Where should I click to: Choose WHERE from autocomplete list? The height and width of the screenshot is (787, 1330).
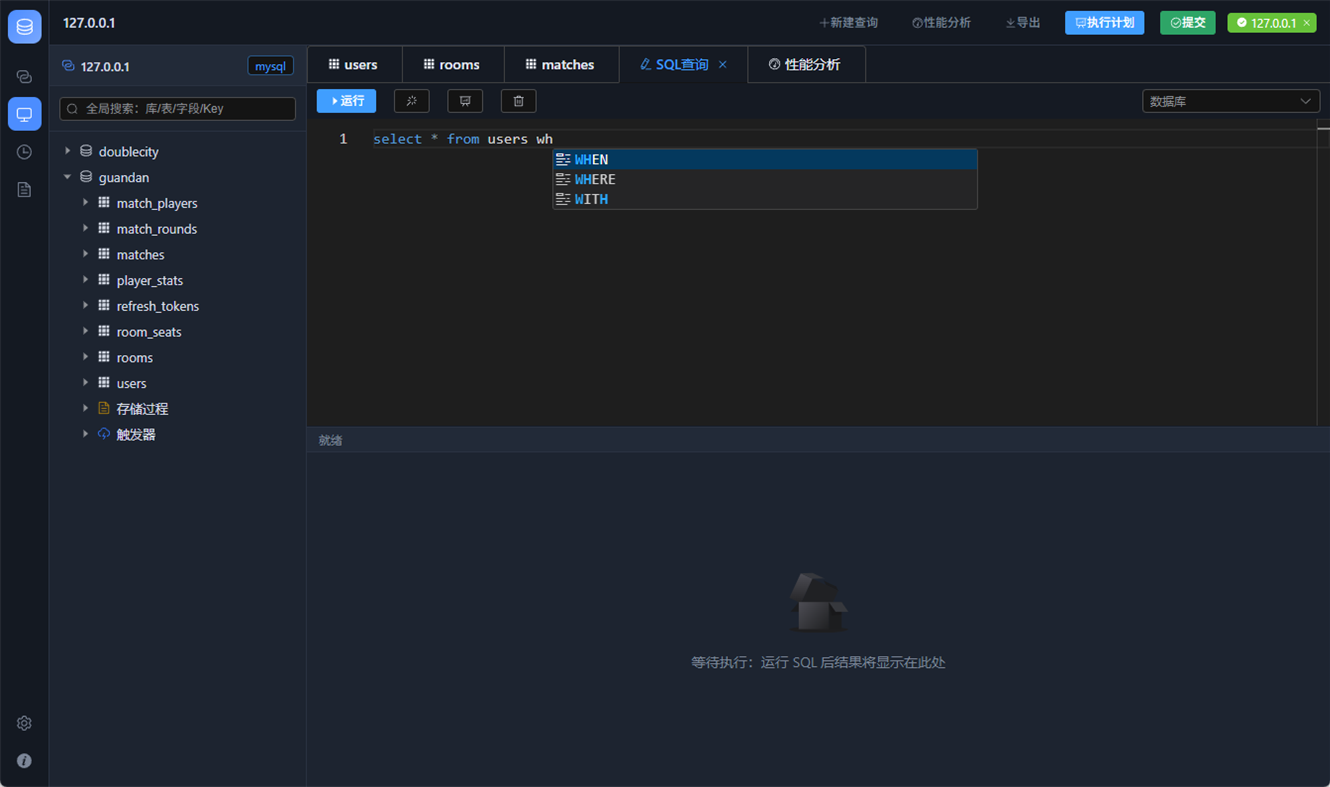[765, 179]
